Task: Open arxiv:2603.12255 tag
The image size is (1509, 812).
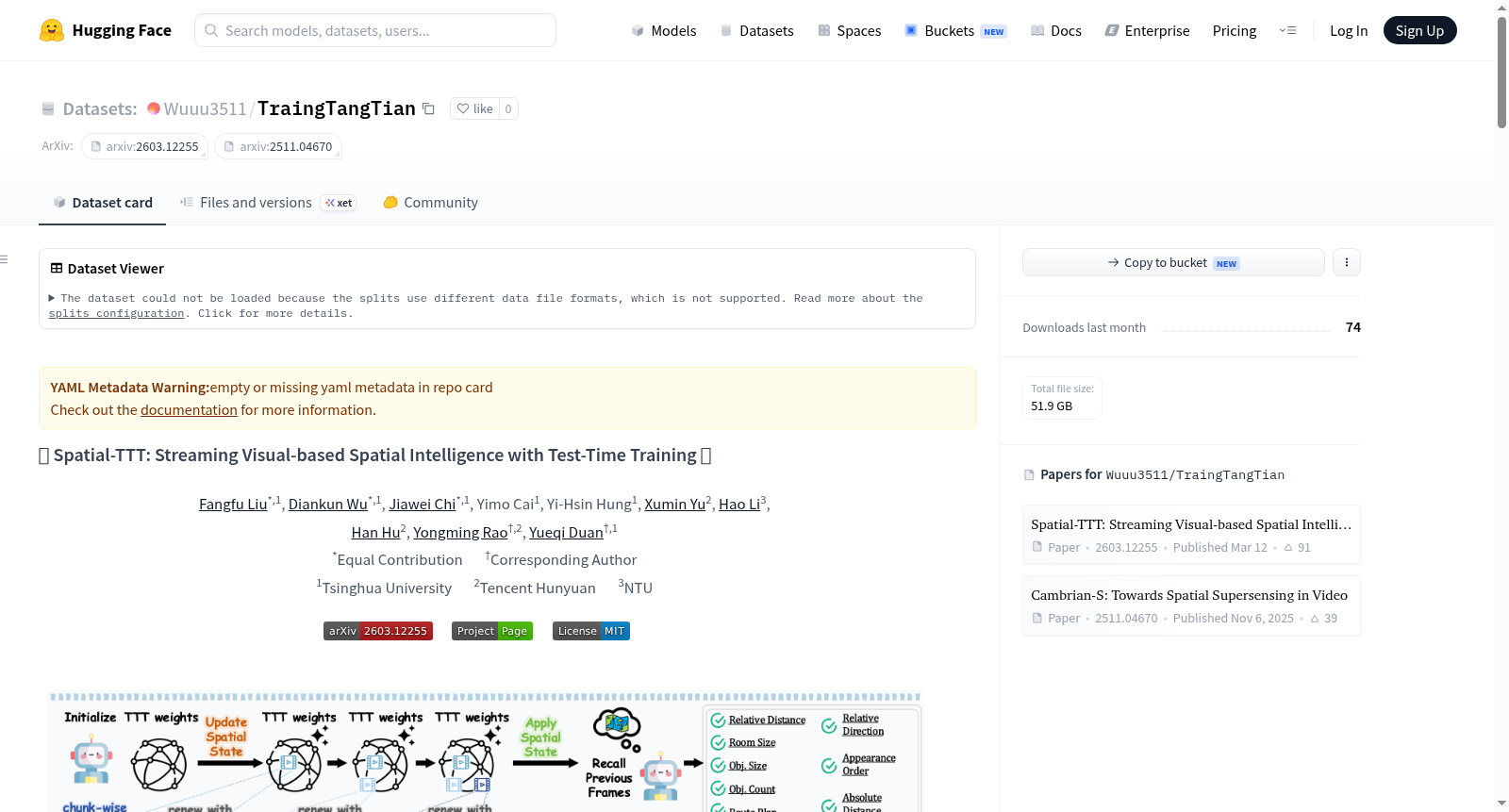Action: tap(144, 146)
